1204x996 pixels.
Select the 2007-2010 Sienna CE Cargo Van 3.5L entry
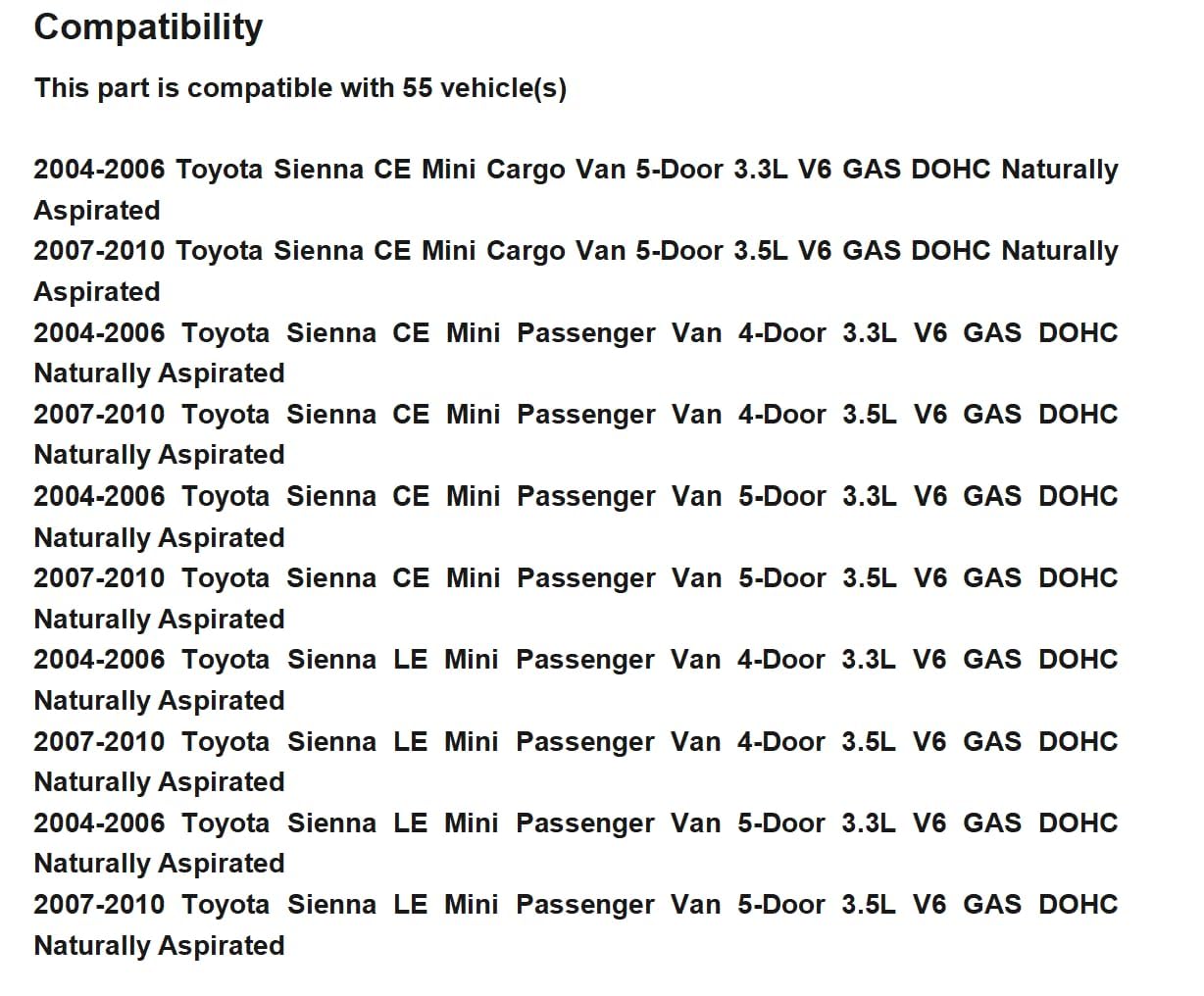(575, 251)
